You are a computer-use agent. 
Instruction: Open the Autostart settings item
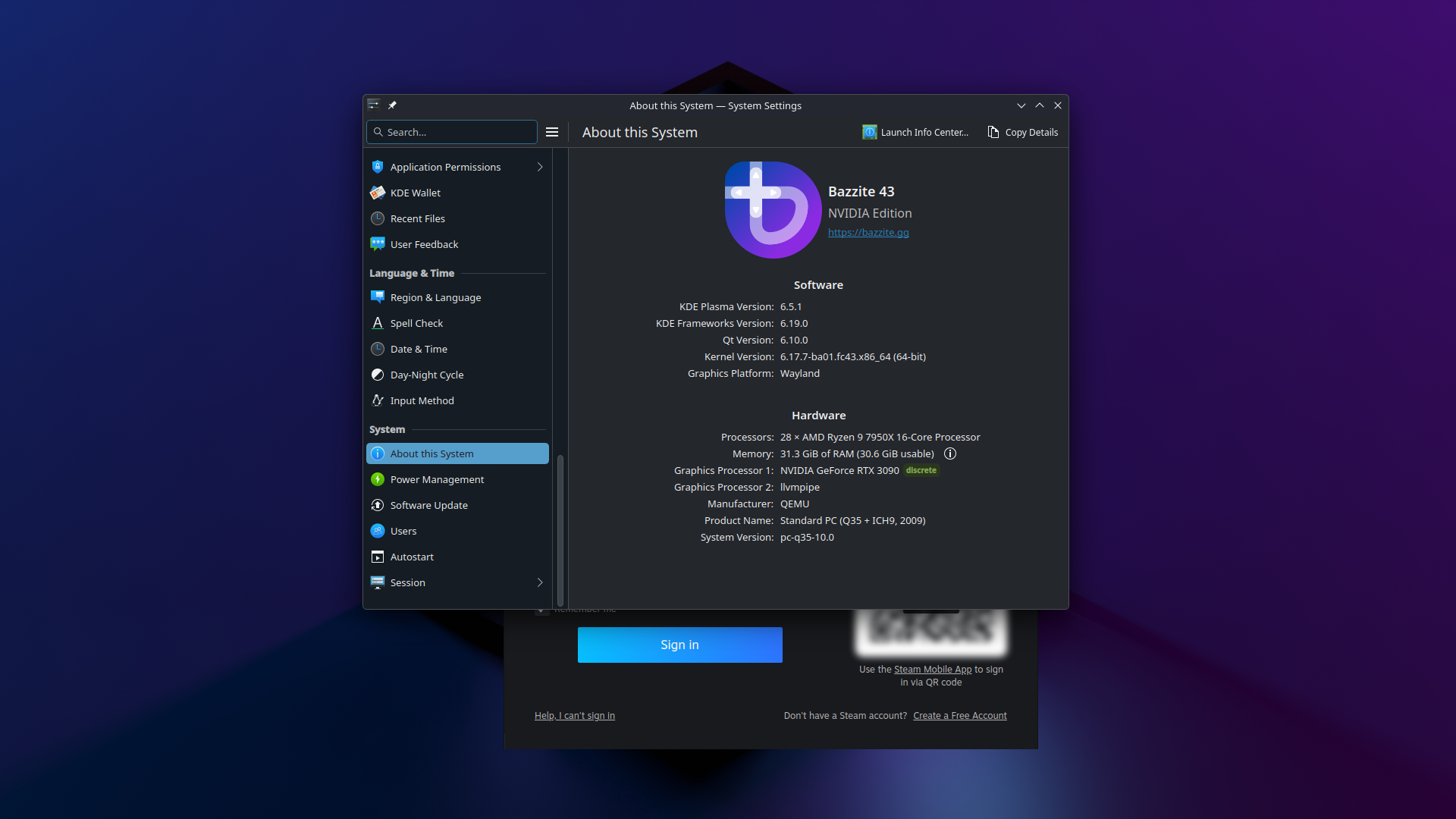[412, 557]
